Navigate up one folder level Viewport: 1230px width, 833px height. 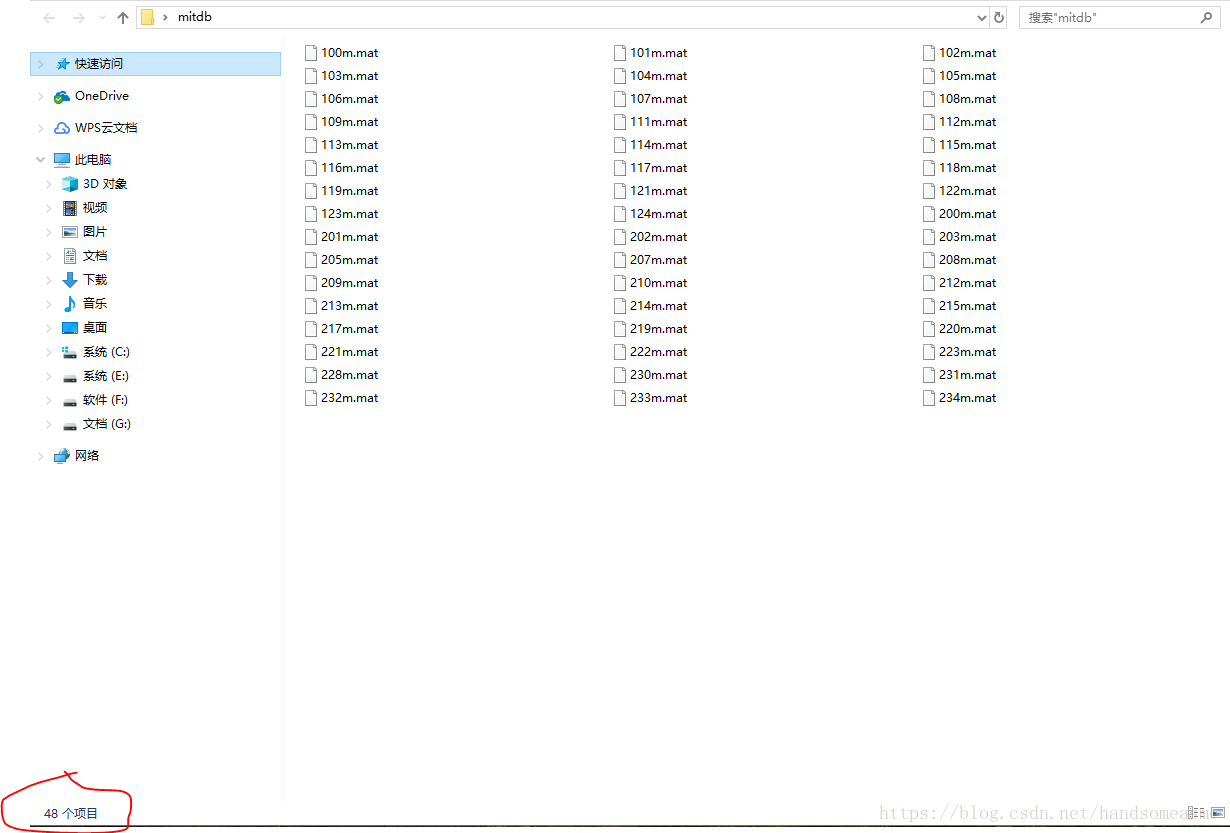pos(123,18)
